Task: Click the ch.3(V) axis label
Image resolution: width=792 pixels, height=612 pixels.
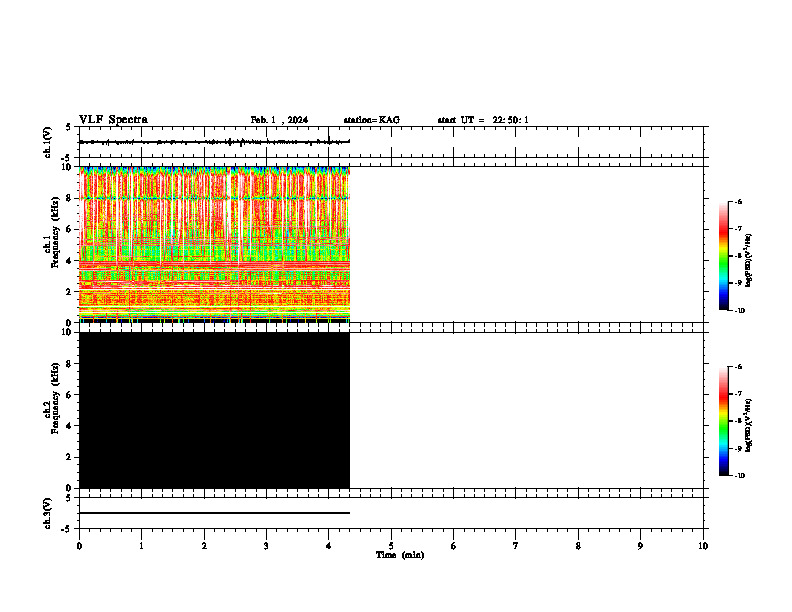Action: click(x=47, y=513)
